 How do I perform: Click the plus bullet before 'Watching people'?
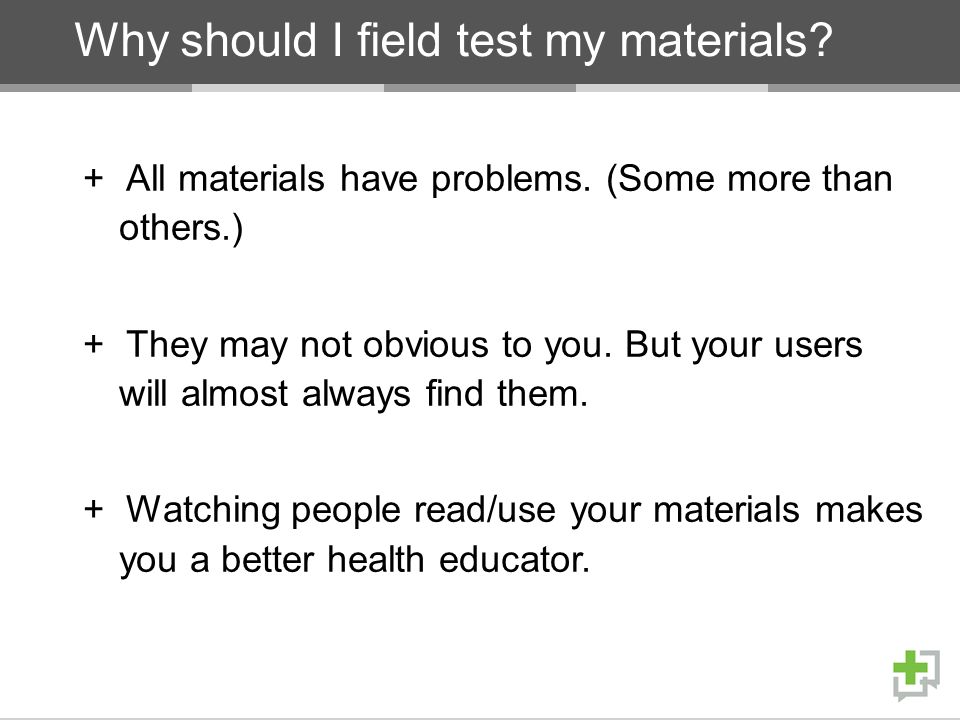93,509
